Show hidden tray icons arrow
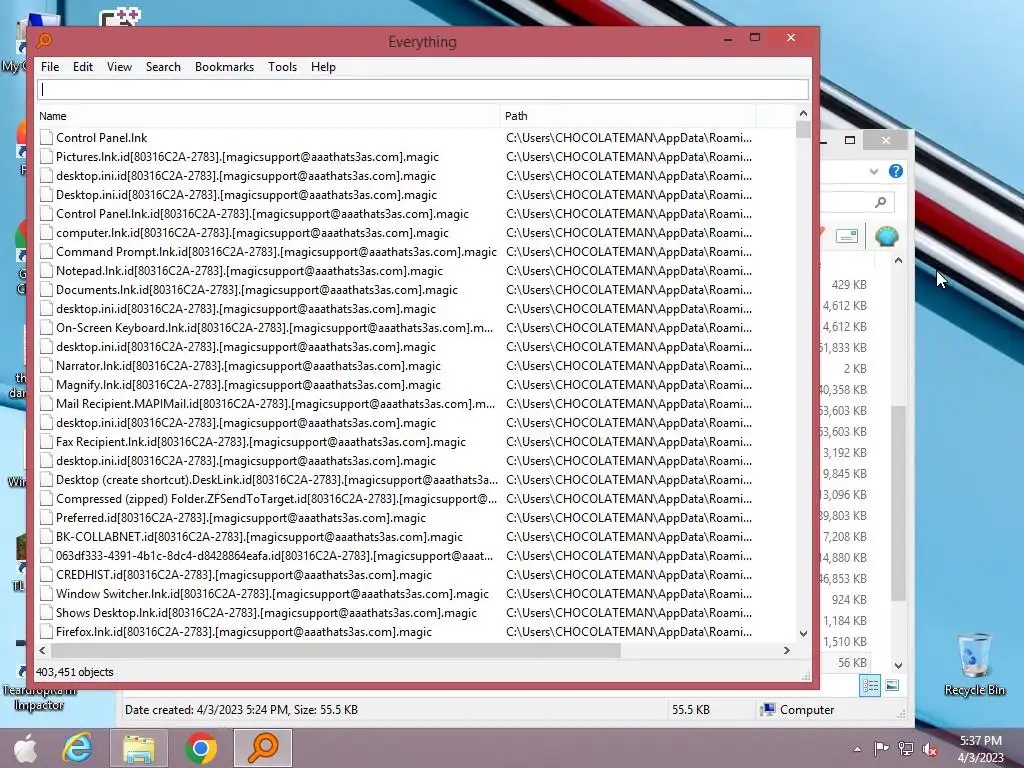This screenshot has width=1024, height=768. pyautogui.click(x=857, y=749)
